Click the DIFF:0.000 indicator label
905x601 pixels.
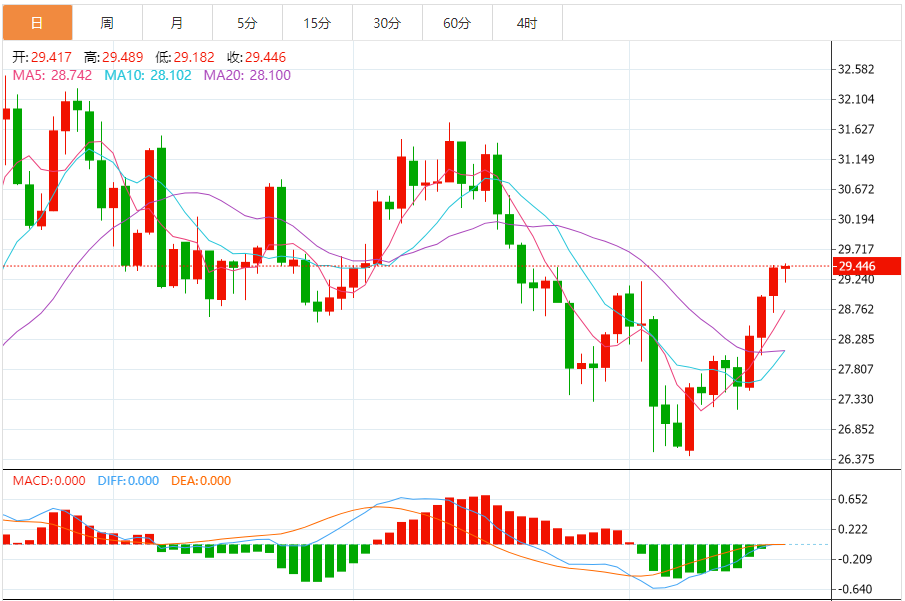pos(128,480)
